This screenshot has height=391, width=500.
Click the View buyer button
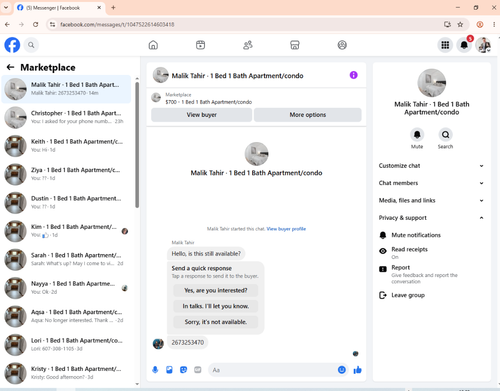point(201,115)
